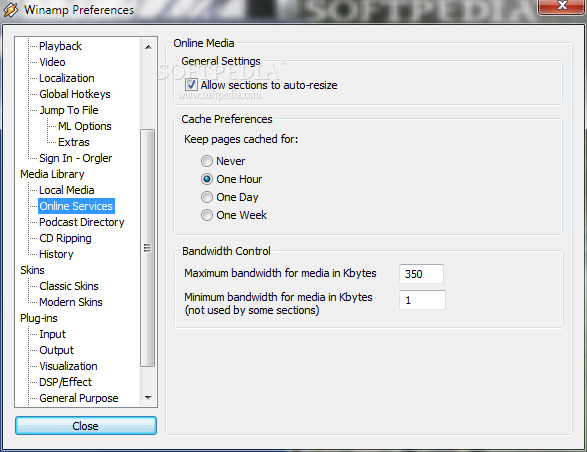Open General Purpose plug-ins page
This screenshot has height=452, width=587.
point(79,398)
